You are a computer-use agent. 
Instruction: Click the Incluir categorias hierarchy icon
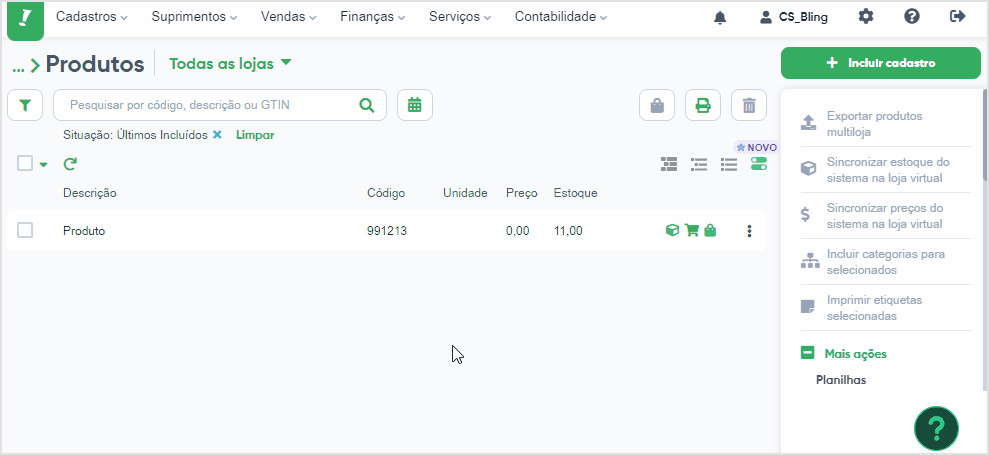coord(809,261)
